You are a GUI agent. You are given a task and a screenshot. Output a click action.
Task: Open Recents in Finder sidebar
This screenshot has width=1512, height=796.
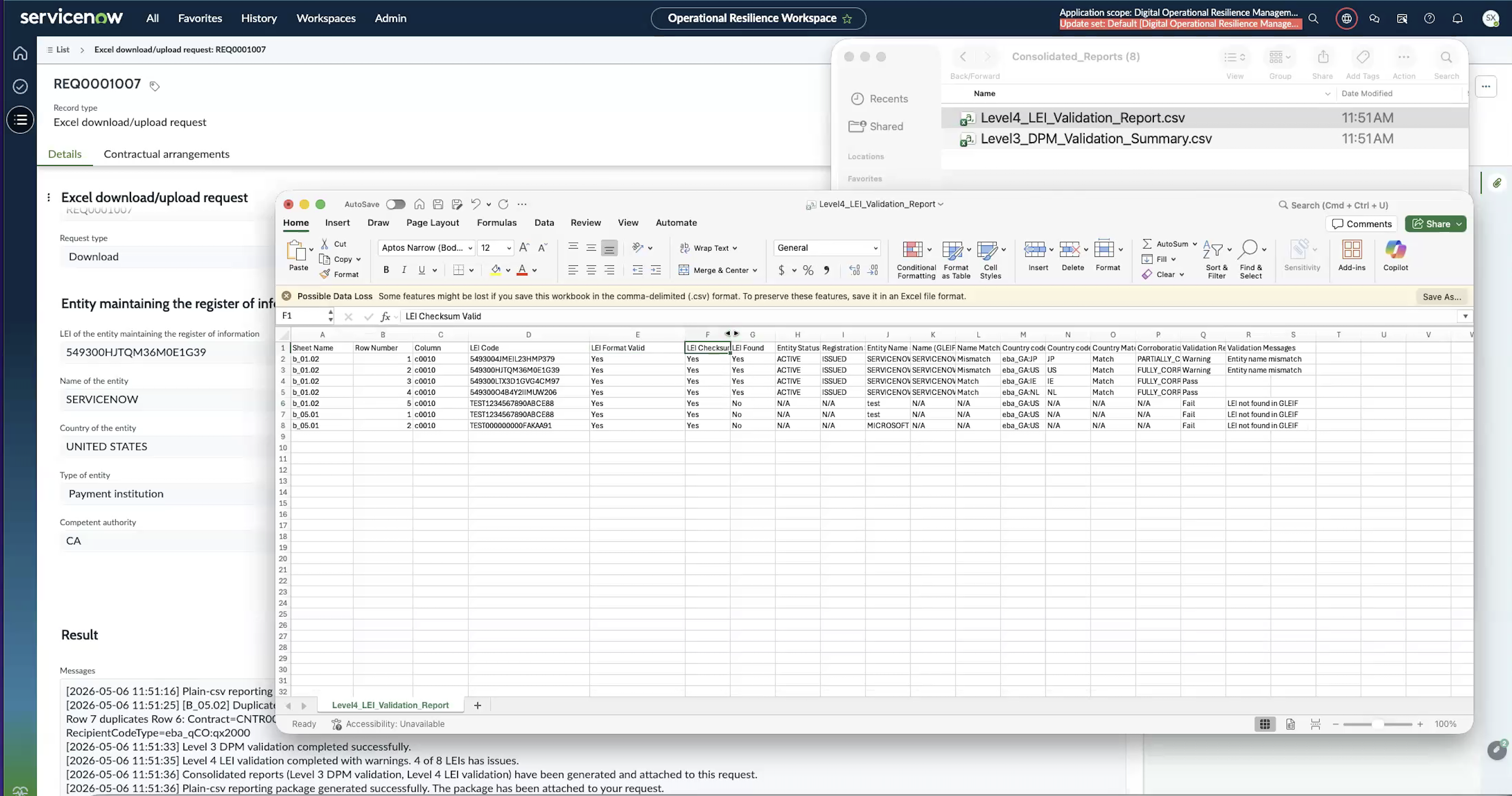click(889, 99)
